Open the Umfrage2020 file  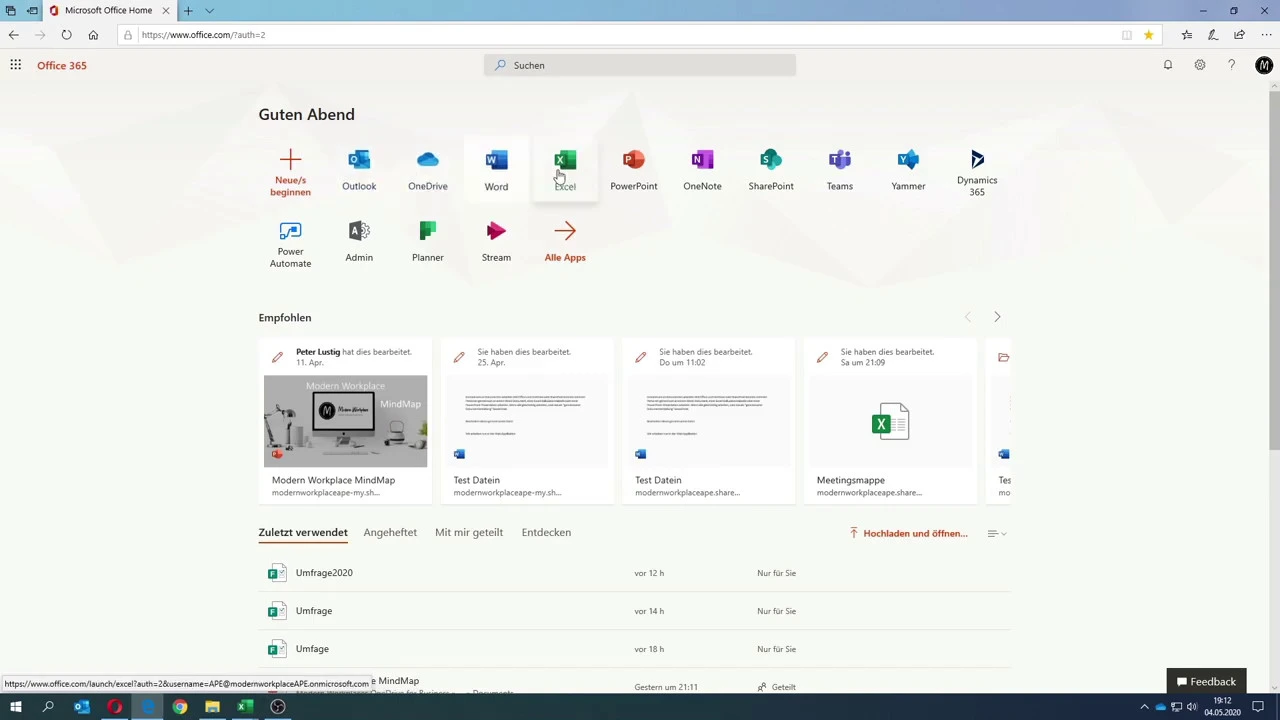point(324,573)
